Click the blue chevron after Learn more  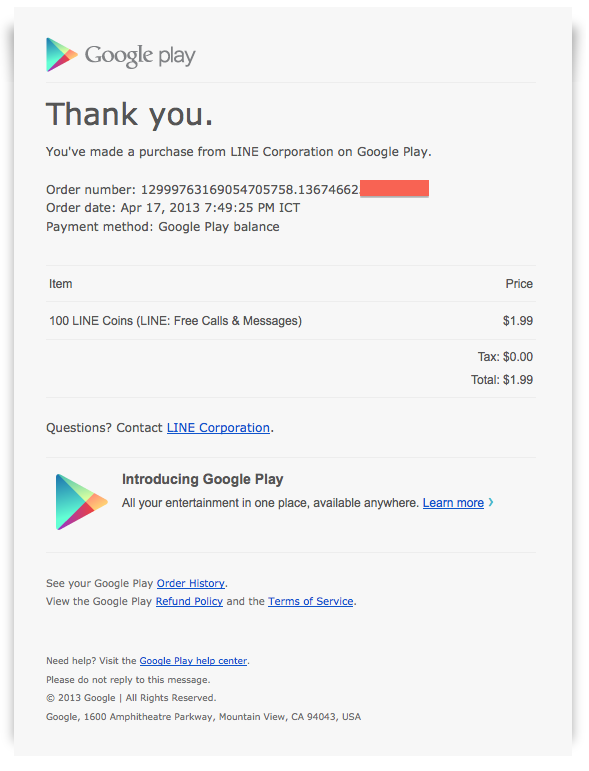point(491,503)
